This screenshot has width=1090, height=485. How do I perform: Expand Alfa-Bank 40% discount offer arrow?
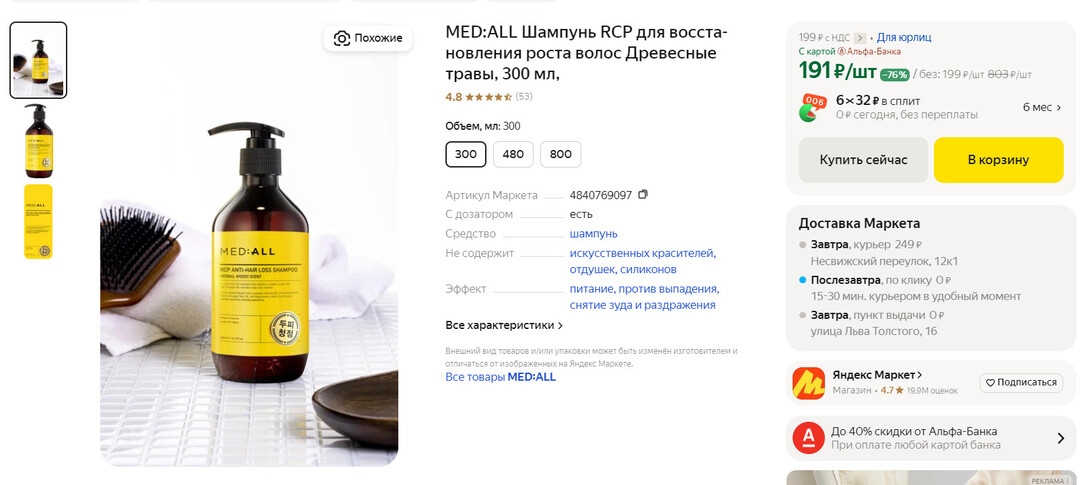(1060, 438)
